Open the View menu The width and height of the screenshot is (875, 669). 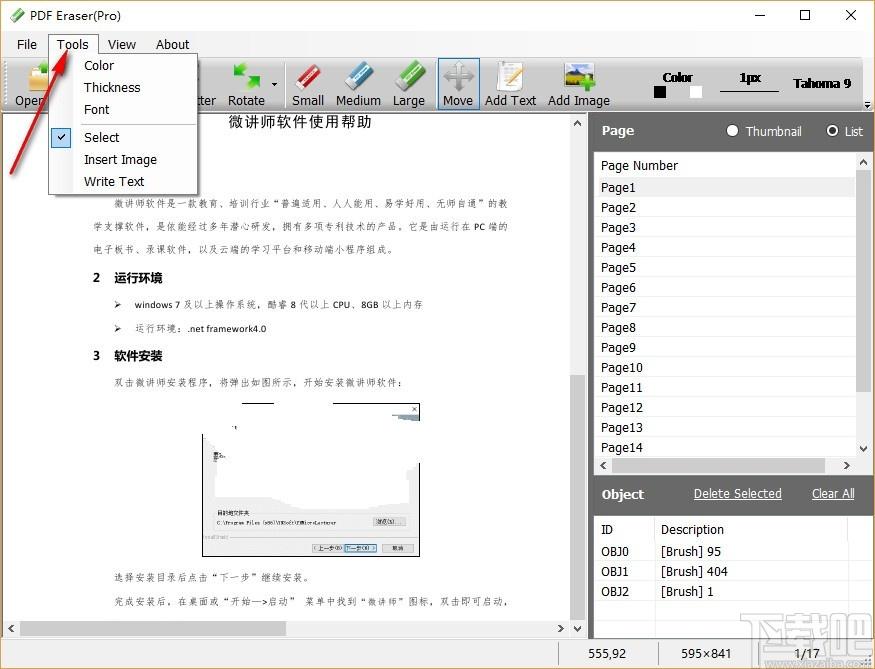[x=122, y=45]
